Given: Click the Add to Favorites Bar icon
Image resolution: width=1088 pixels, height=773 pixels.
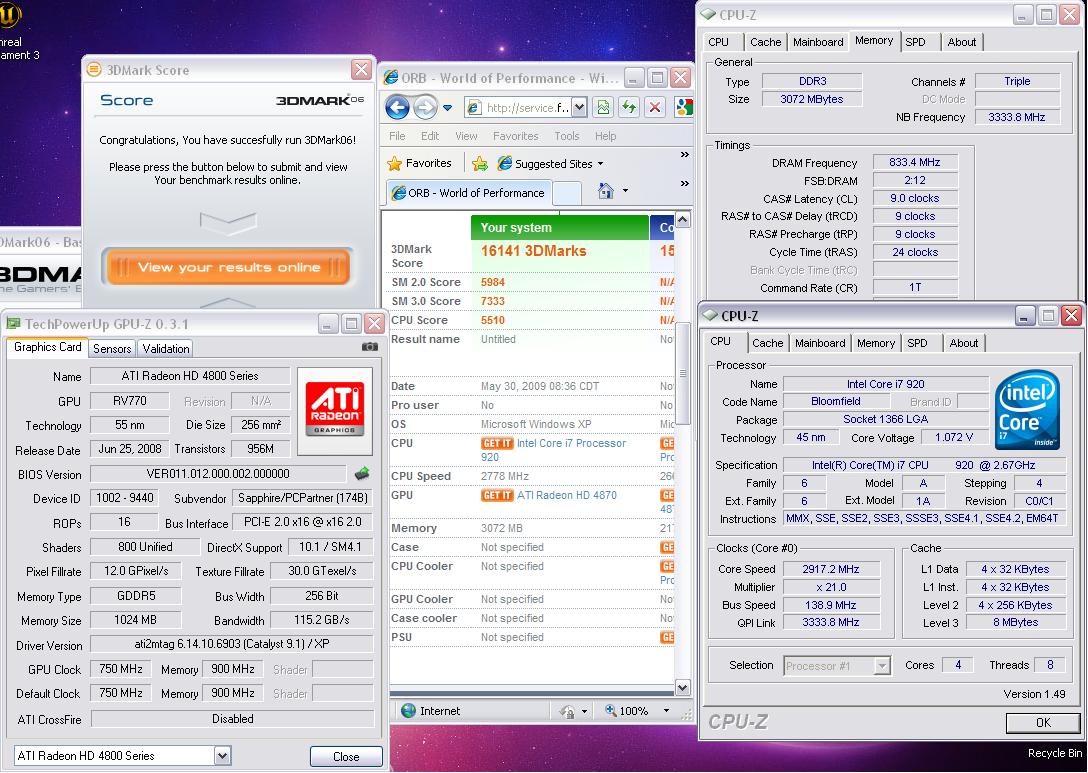Looking at the screenshot, I should point(479,164).
